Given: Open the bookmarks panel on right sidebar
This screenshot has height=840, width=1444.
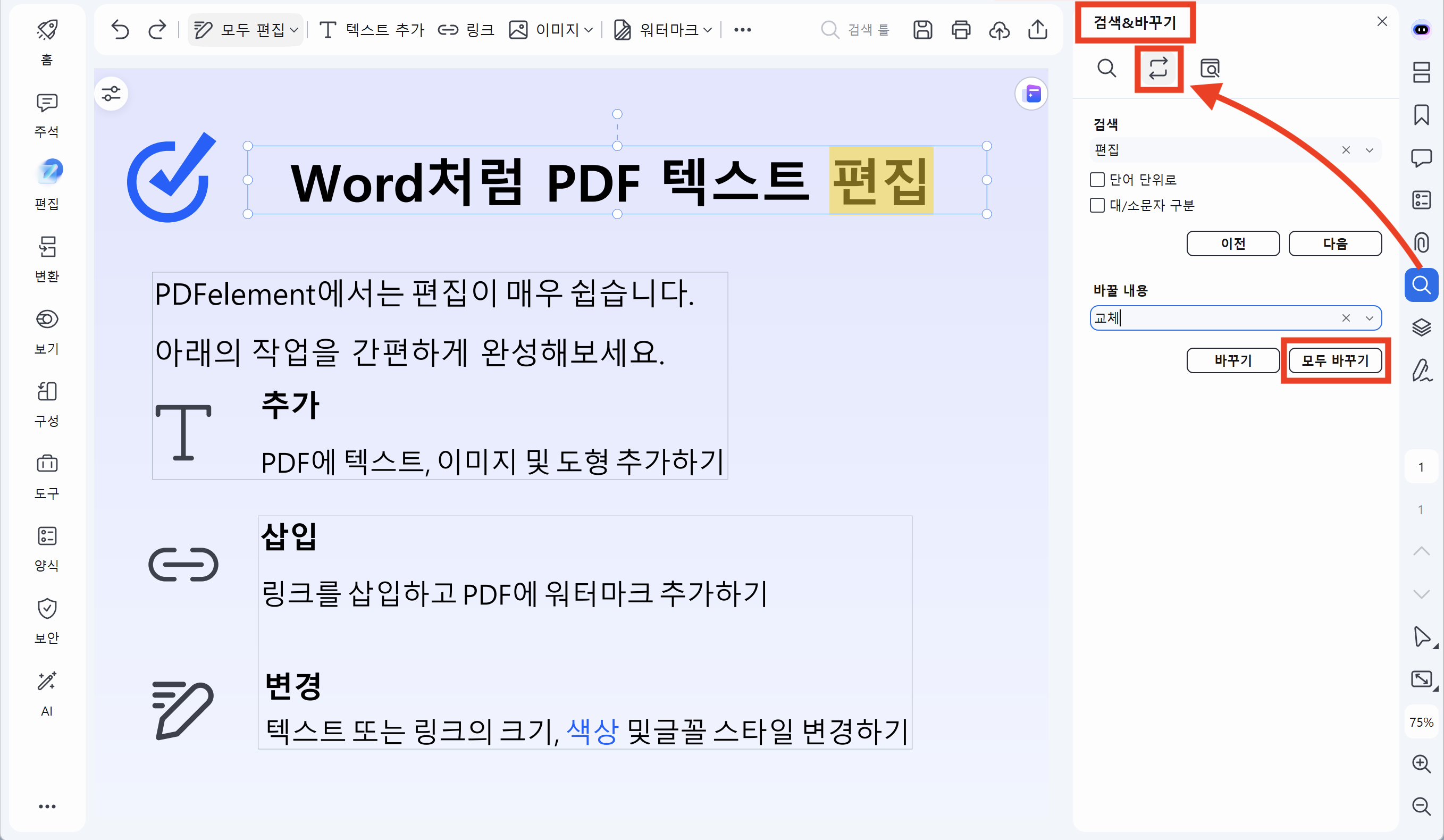Looking at the screenshot, I should click(1422, 115).
